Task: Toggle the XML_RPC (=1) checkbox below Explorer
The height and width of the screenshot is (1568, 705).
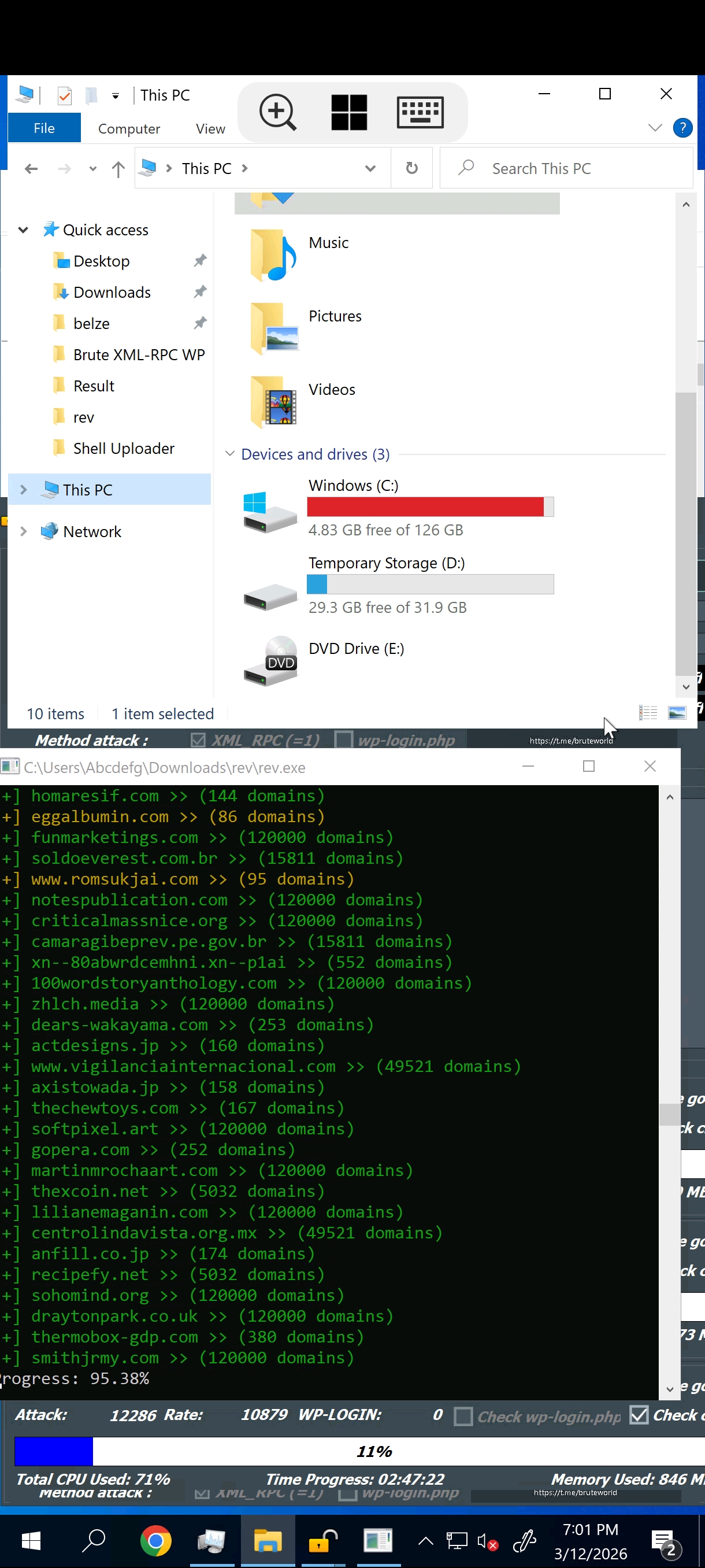Action: [x=198, y=740]
